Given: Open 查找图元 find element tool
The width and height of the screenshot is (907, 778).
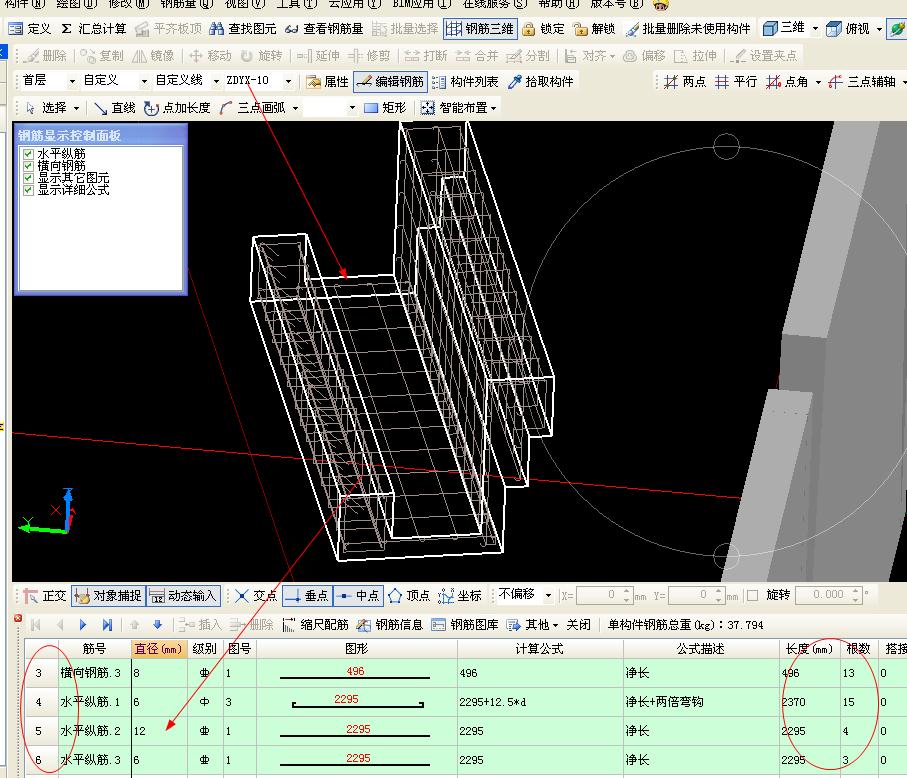Looking at the screenshot, I should 243,28.
